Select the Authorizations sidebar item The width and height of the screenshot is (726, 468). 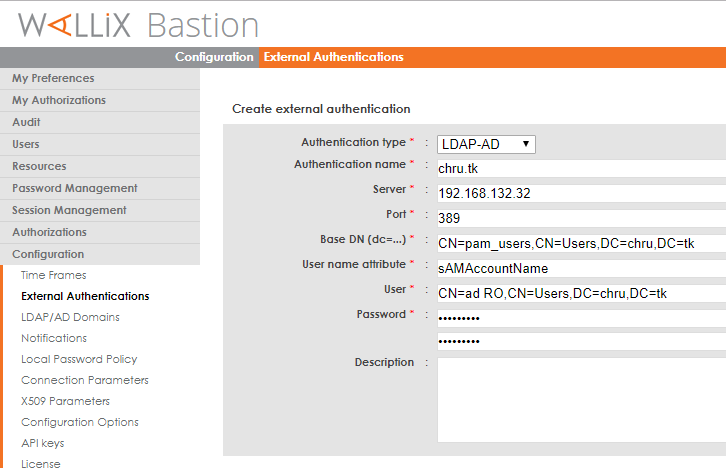pyautogui.click(x=49, y=232)
